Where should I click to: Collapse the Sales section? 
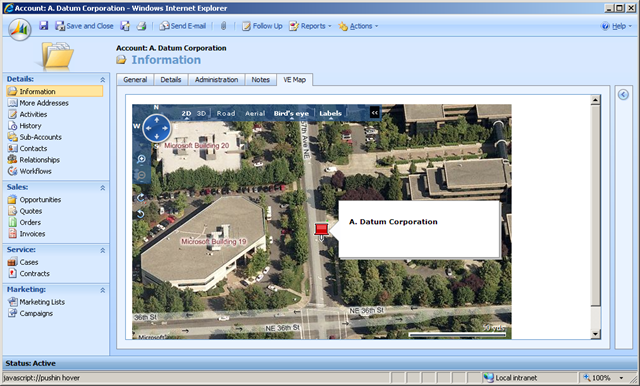pyautogui.click(x=102, y=188)
